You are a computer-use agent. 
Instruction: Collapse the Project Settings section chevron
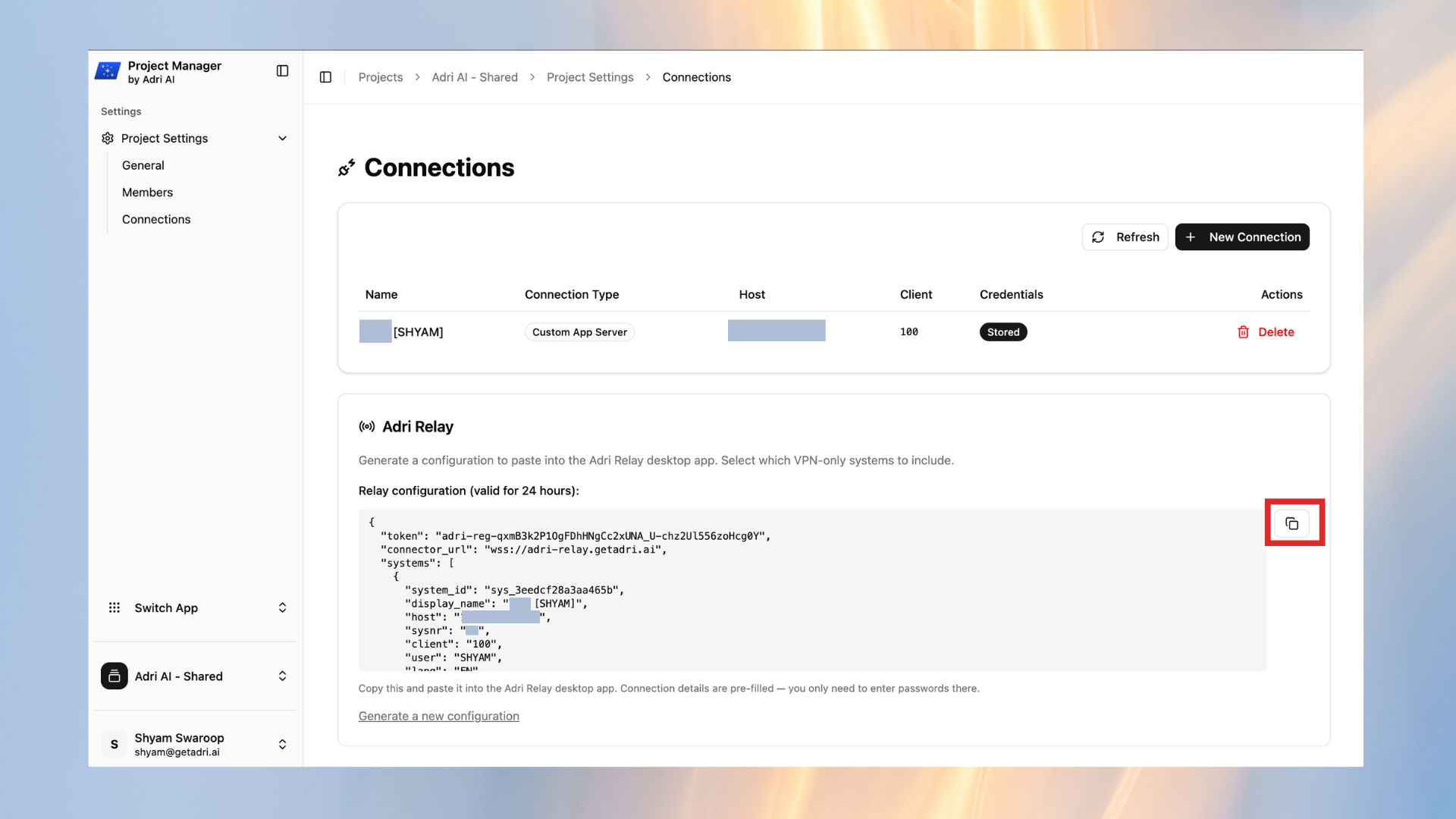click(281, 138)
